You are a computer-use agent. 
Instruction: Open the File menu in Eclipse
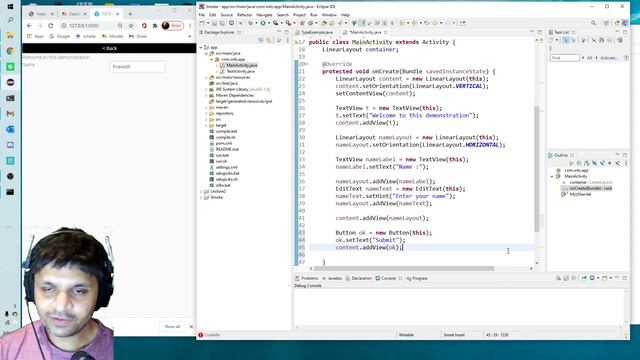pyautogui.click(x=202, y=15)
